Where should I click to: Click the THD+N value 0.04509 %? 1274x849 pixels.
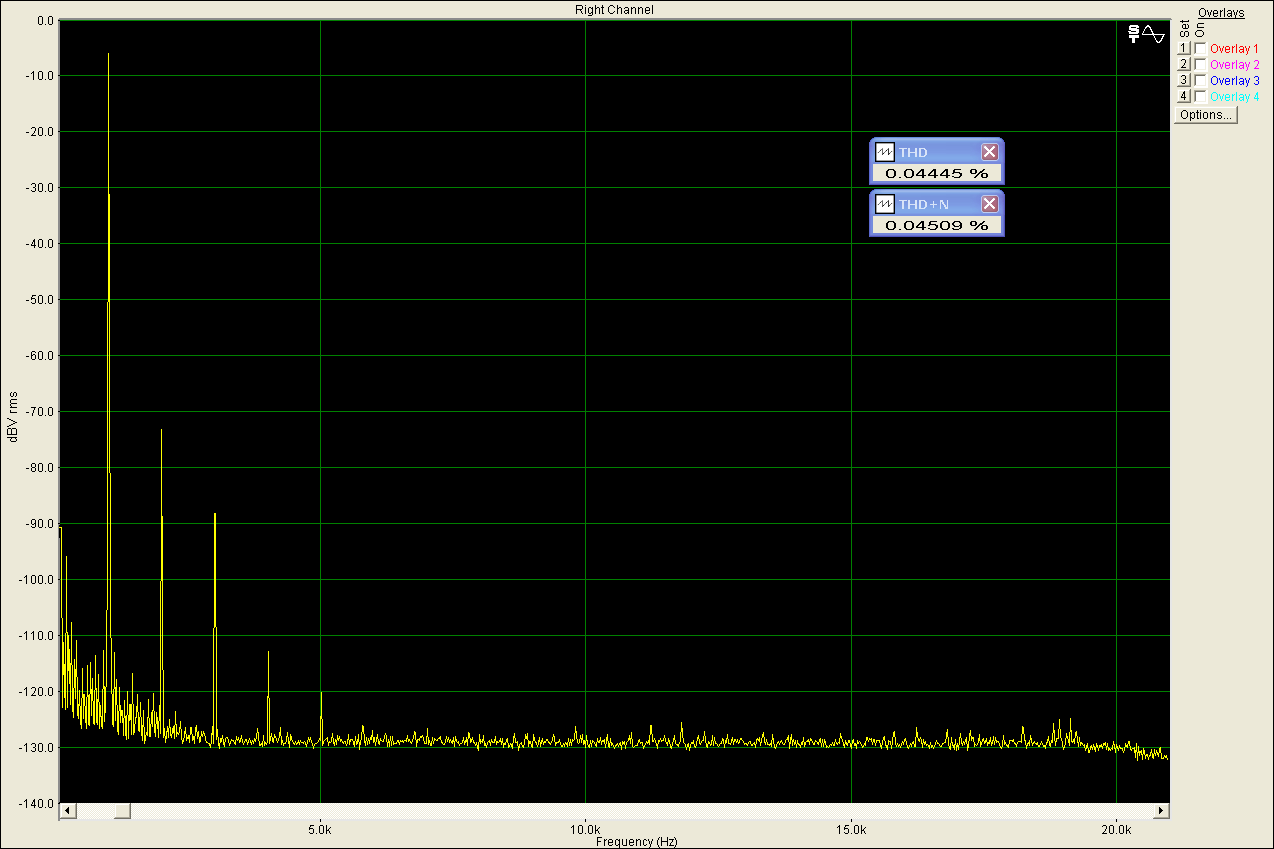tap(937, 225)
